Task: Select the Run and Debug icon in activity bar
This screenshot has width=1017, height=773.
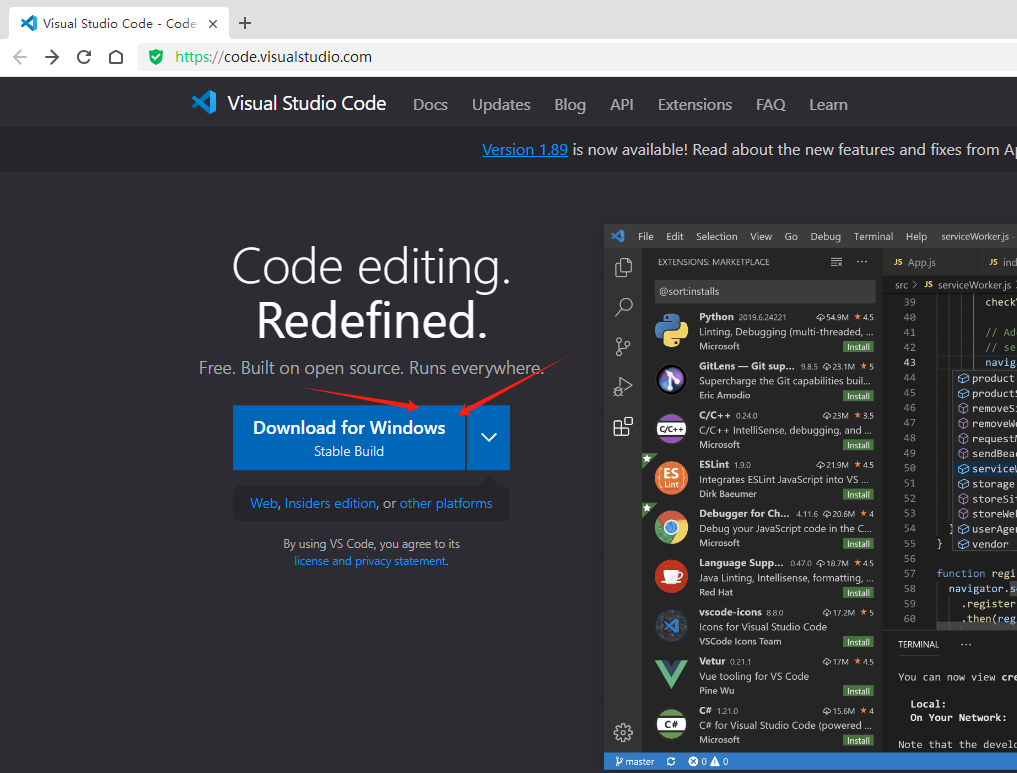Action: pos(623,386)
